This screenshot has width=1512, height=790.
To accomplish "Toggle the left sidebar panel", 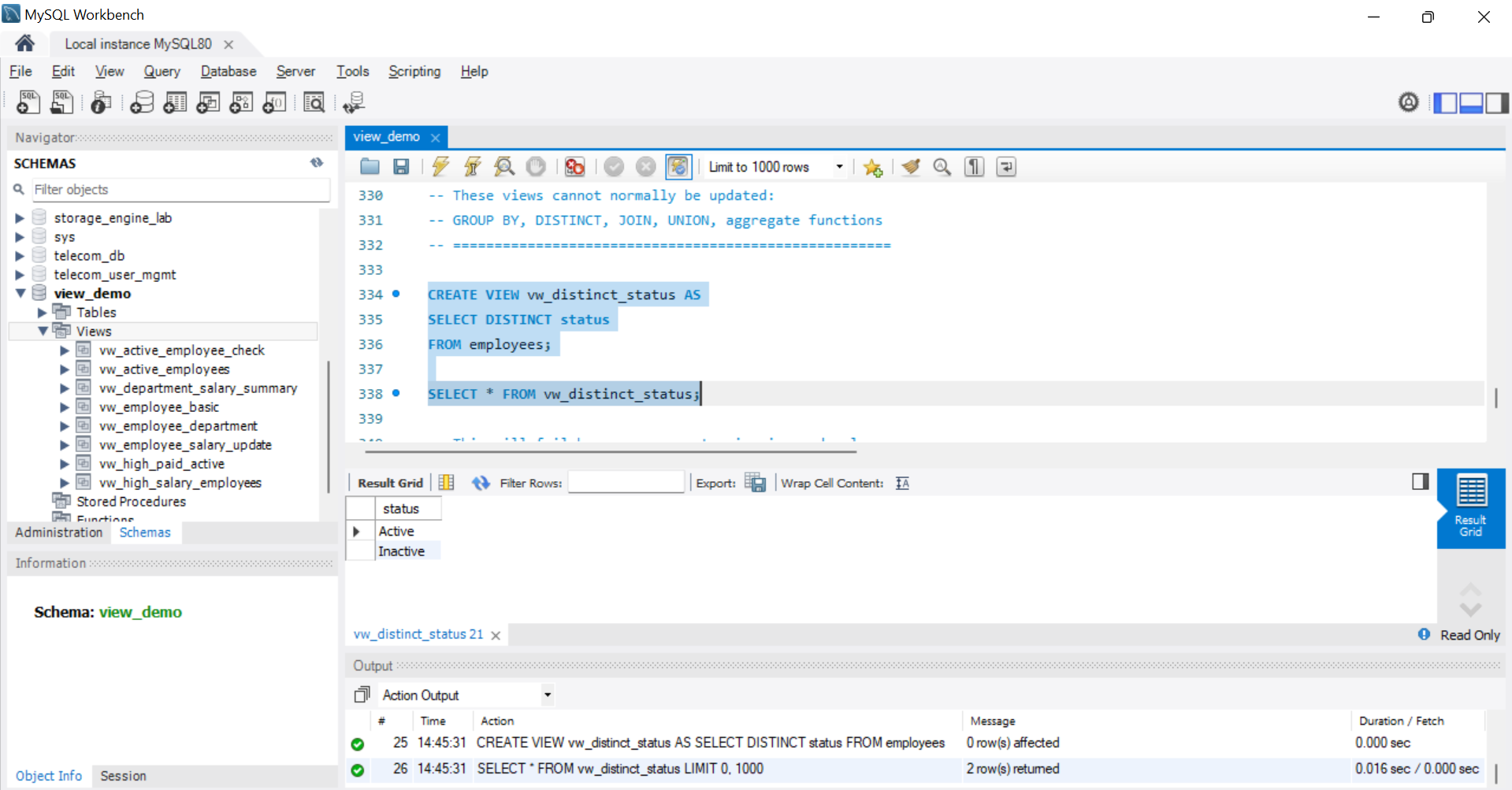I will 1445,102.
